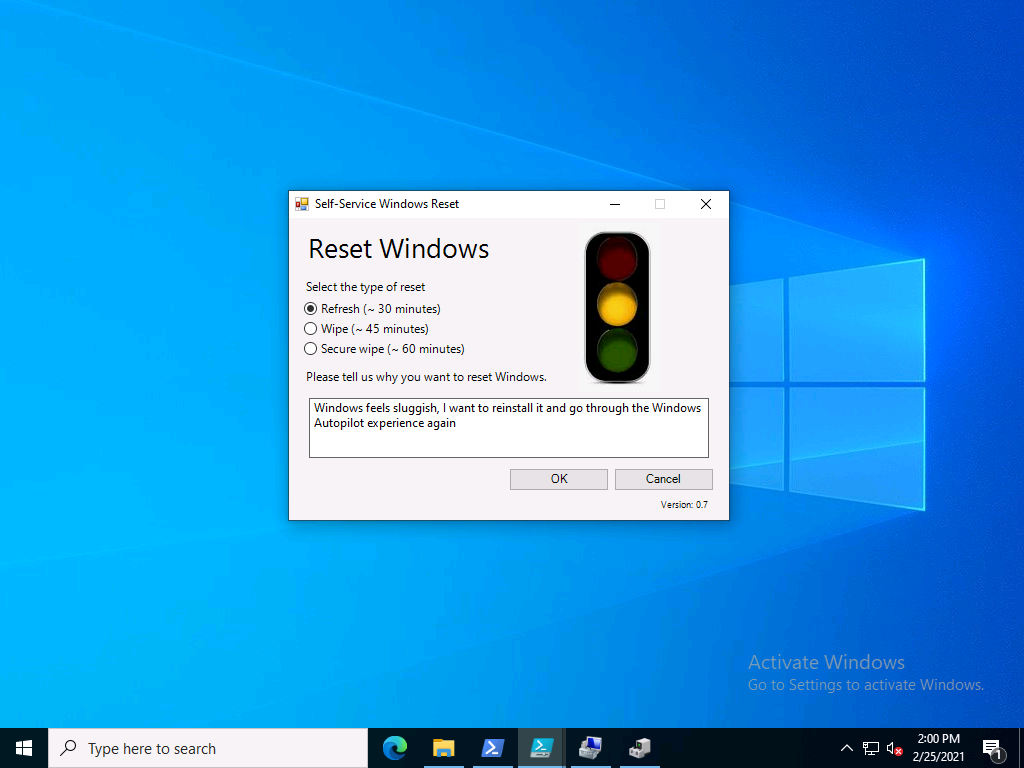
Task: Click the Type here to search box
Action: click(x=208, y=748)
